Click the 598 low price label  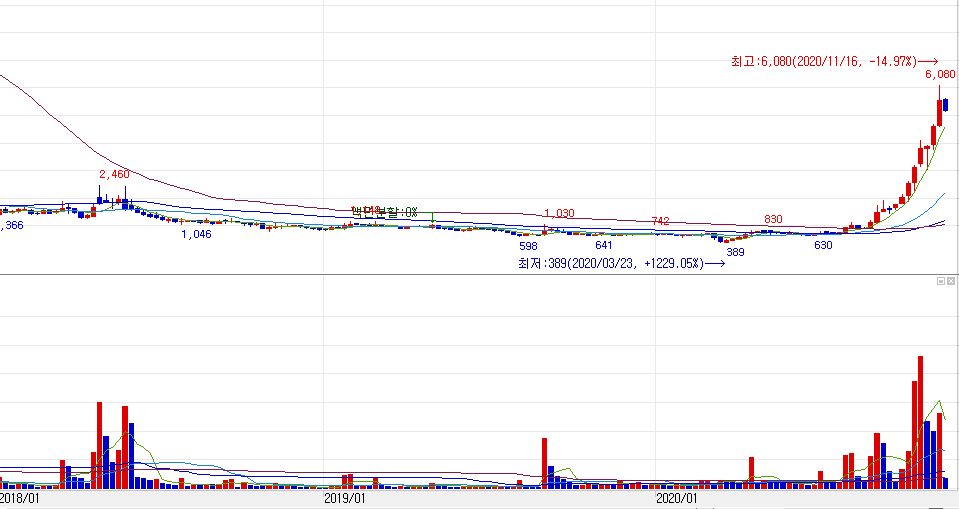528,246
